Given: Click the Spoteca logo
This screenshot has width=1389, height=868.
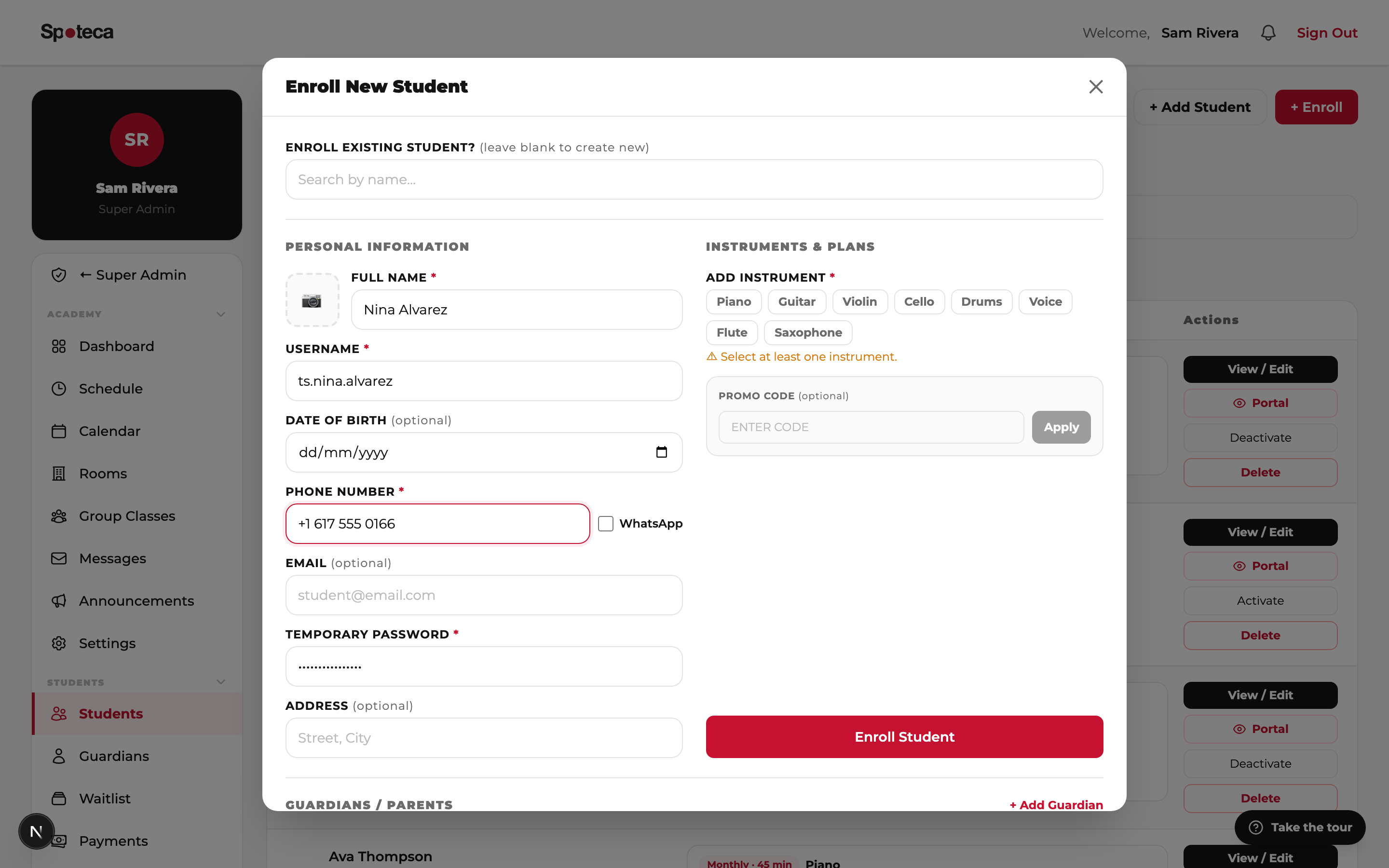Looking at the screenshot, I should pos(77,32).
